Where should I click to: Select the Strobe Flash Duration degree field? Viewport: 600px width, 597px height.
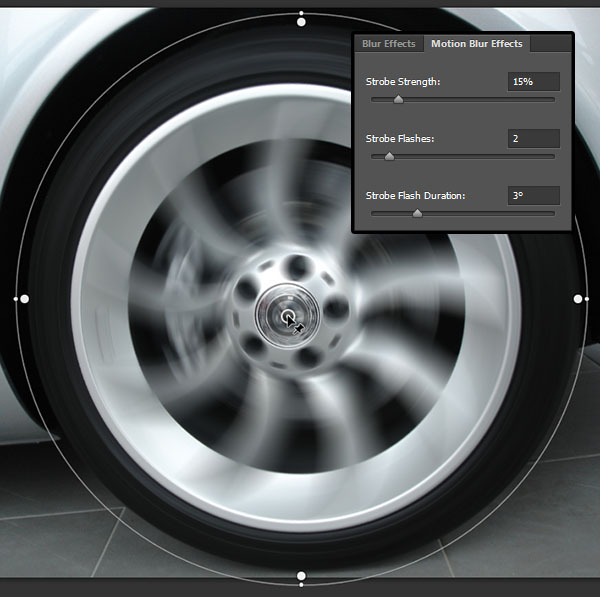point(532,196)
